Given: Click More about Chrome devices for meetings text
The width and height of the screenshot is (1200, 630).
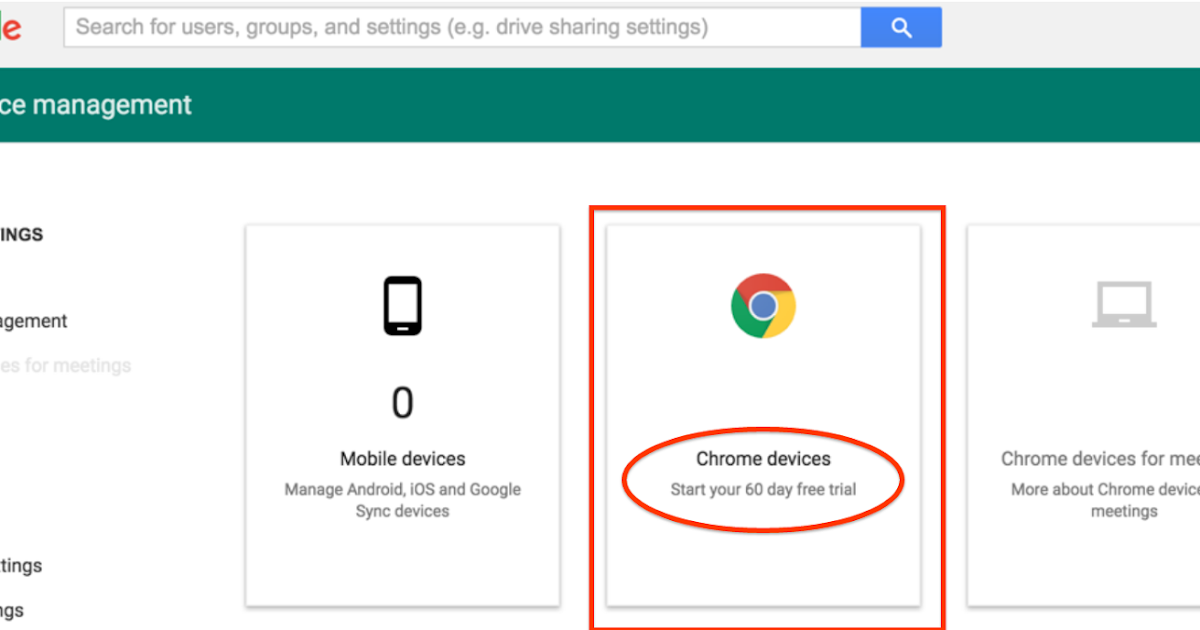Looking at the screenshot, I should pos(1100,500).
